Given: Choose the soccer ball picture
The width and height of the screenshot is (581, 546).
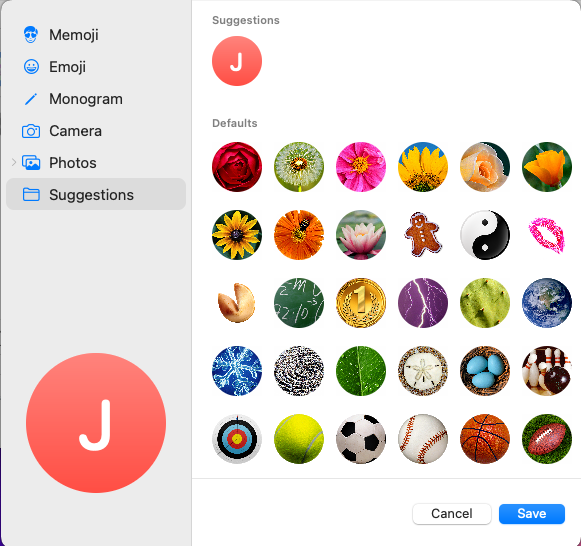Looking at the screenshot, I should point(361,439).
